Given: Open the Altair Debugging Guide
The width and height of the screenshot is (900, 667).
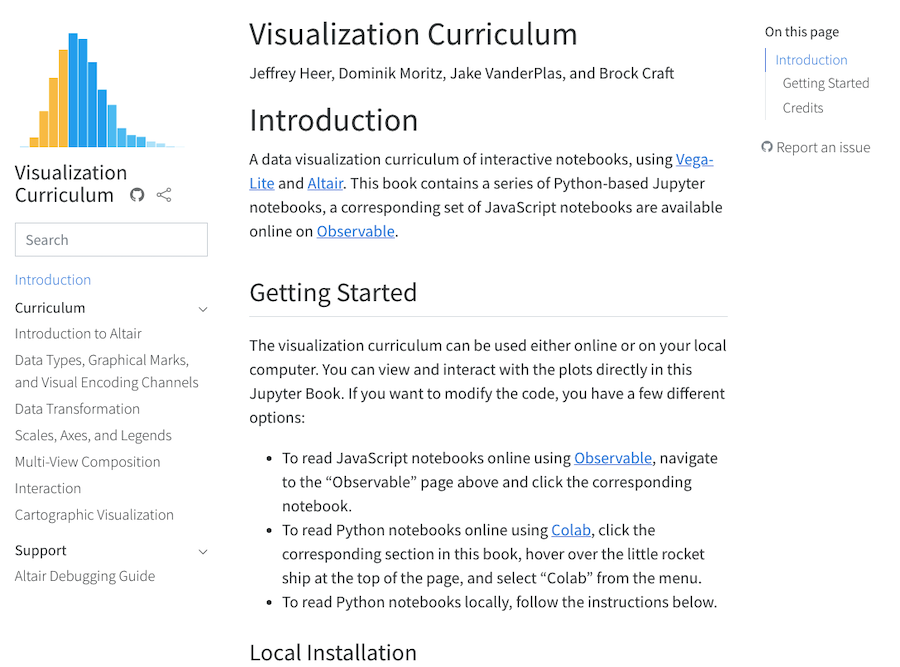Looking at the screenshot, I should pos(85,576).
